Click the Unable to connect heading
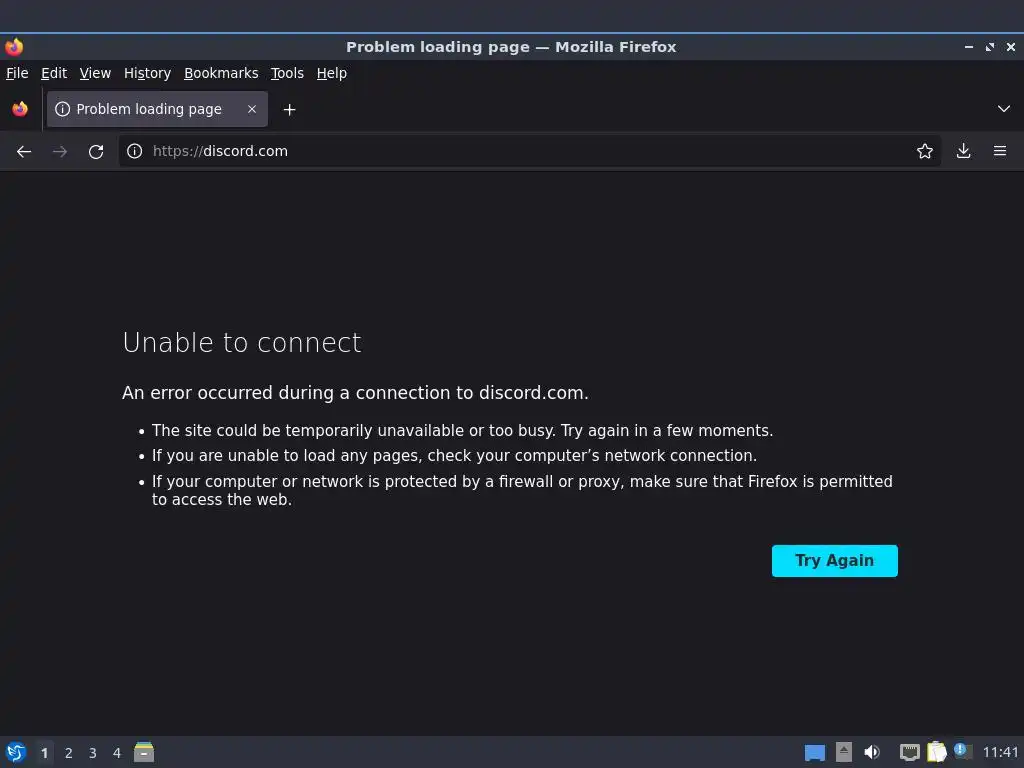Screen dimensions: 1024x768 click(x=242, y=343)
